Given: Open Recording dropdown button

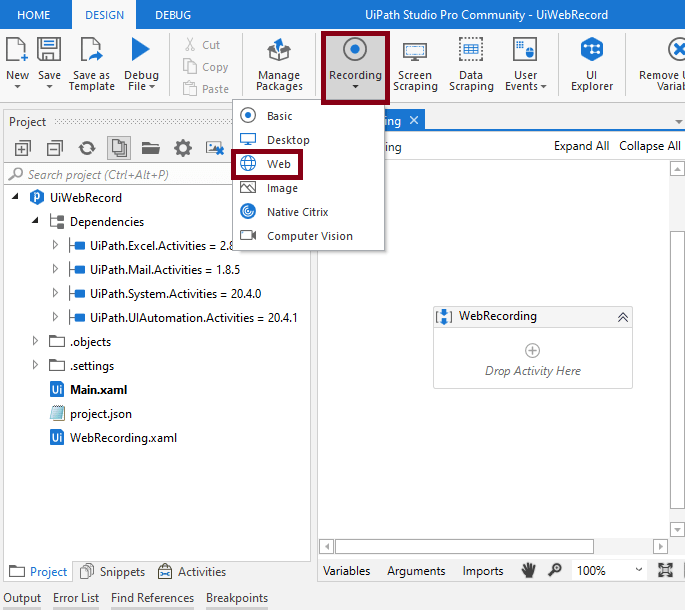Looking at the screenshot, I should point(355,68).
